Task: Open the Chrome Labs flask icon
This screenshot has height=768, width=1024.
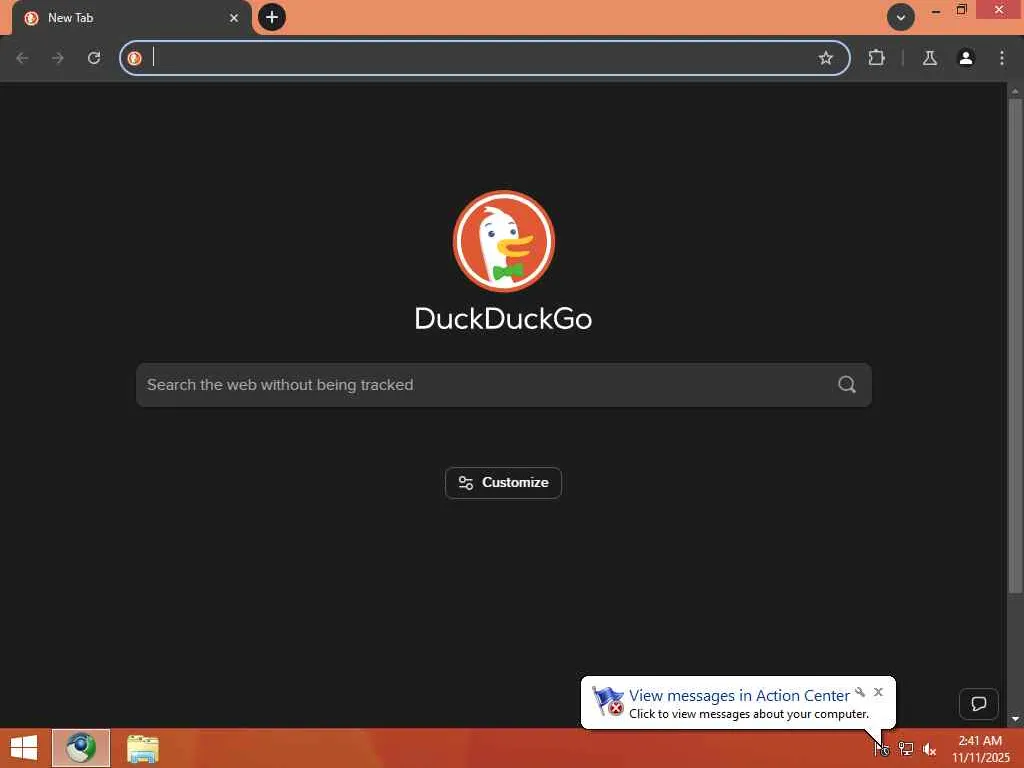Action: [x=930, y=58]
